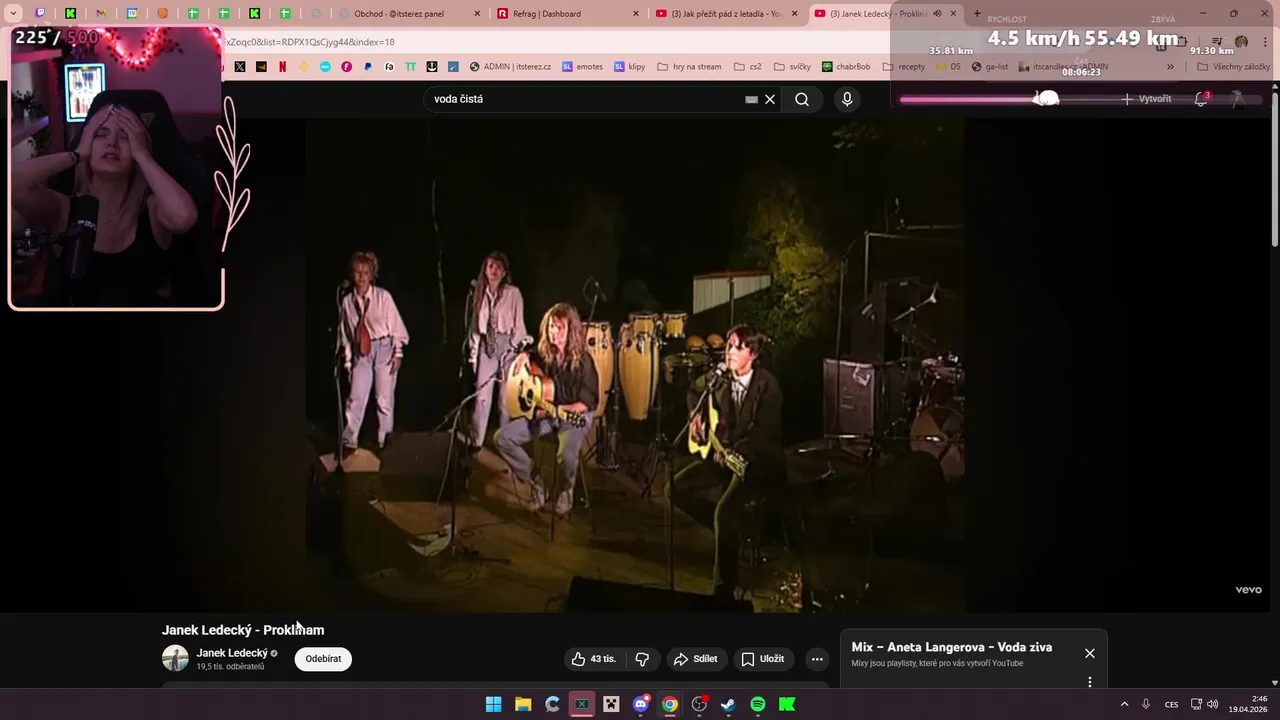The image size is (1280, 720).
Task: Open more actions menu next to Uložit
Action: click(817, 659)
